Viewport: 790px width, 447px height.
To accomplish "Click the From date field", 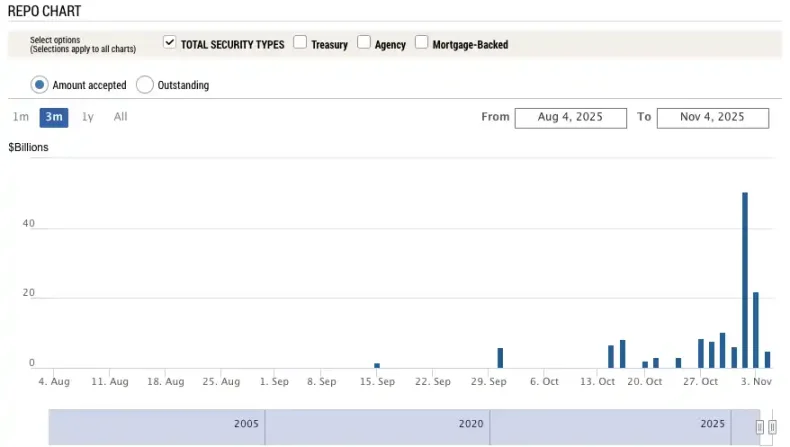I will pos(570,118).
